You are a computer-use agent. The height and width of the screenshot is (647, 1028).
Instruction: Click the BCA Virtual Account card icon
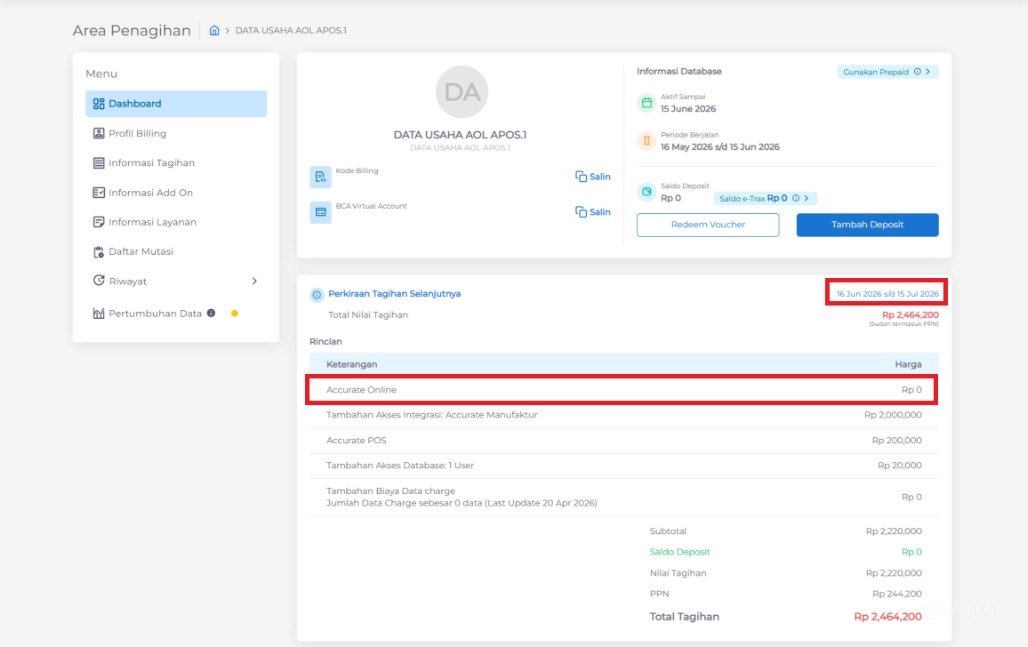pos(321,212)
